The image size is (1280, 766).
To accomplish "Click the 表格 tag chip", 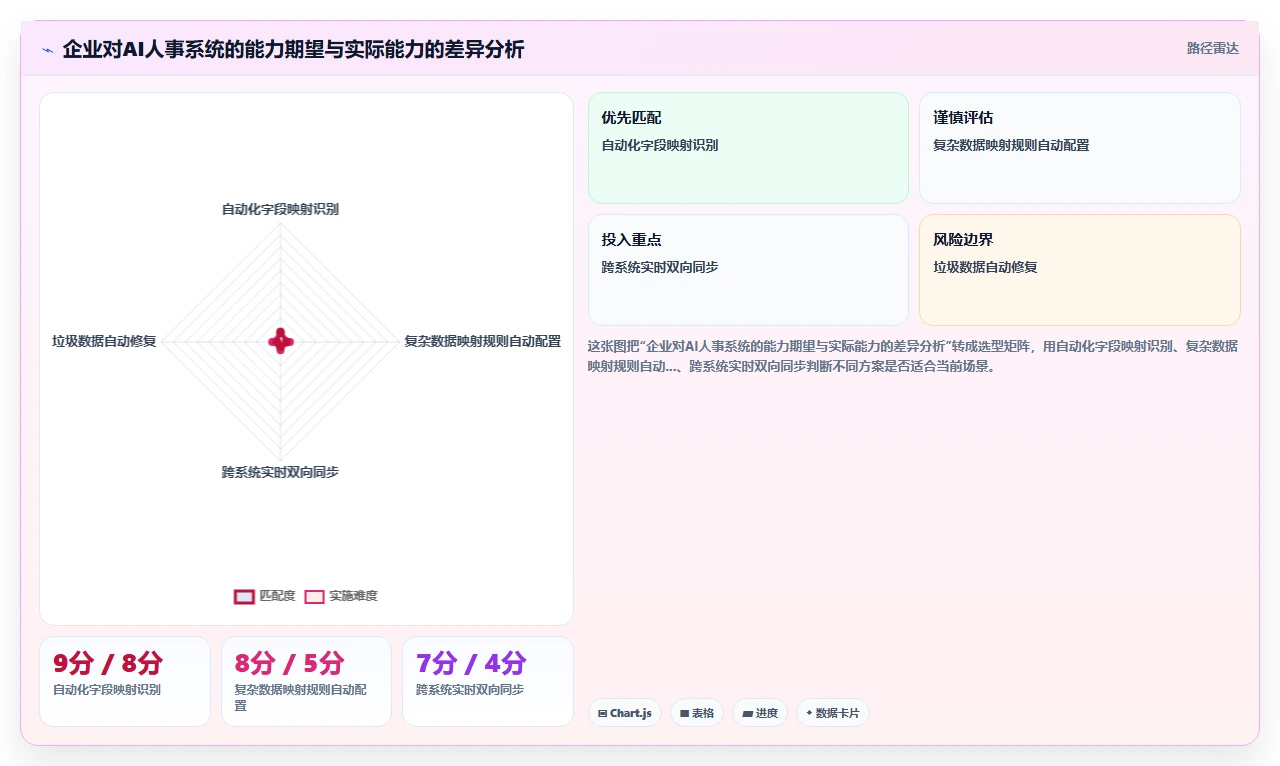I will tap(697, 713).
